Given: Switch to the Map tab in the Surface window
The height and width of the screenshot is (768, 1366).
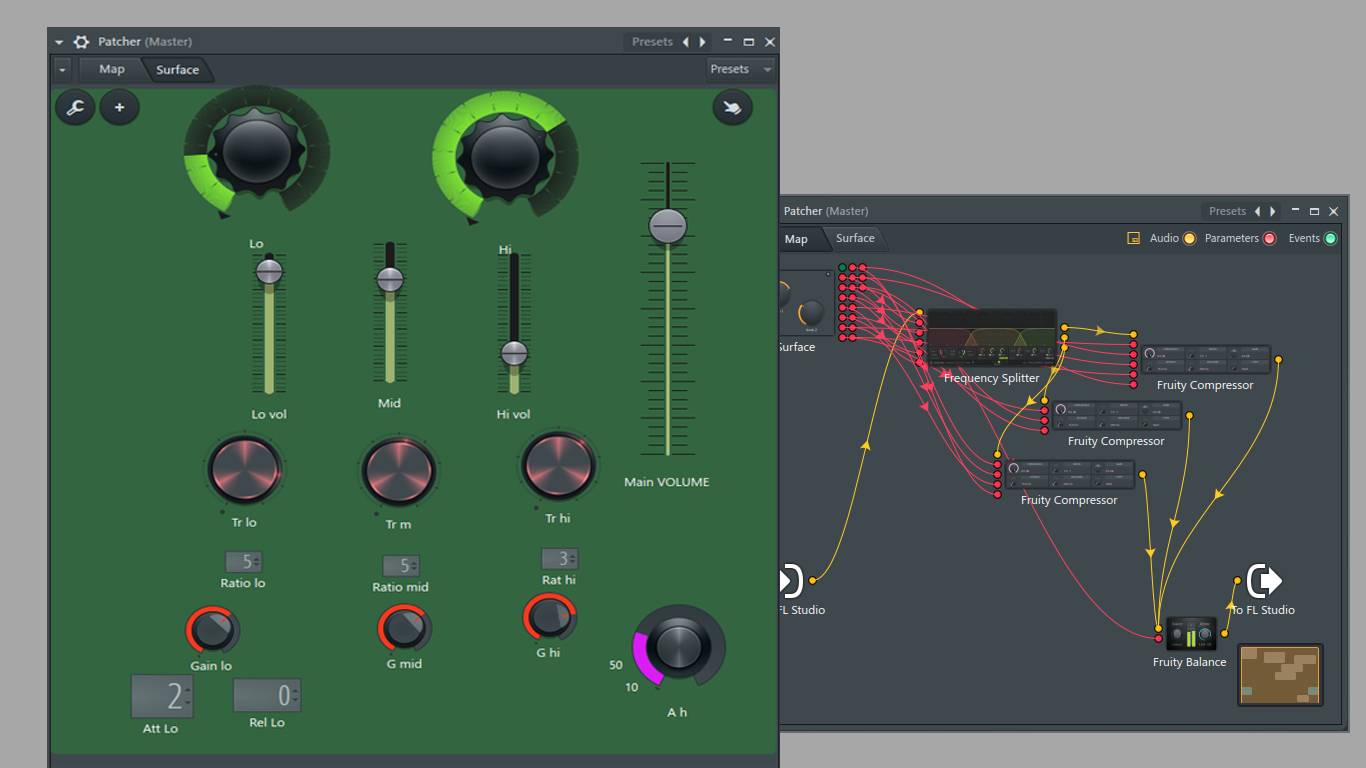Looking at the screenshot, I should pos(111,69).
